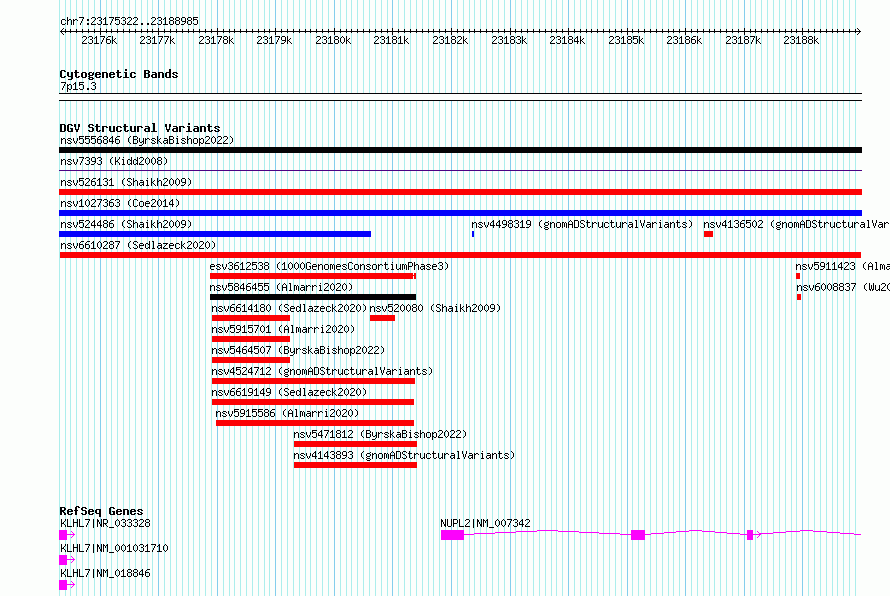Click the nsv4136502 gnomAD variant label
890x596 pixels.
[x=796, y=224]
